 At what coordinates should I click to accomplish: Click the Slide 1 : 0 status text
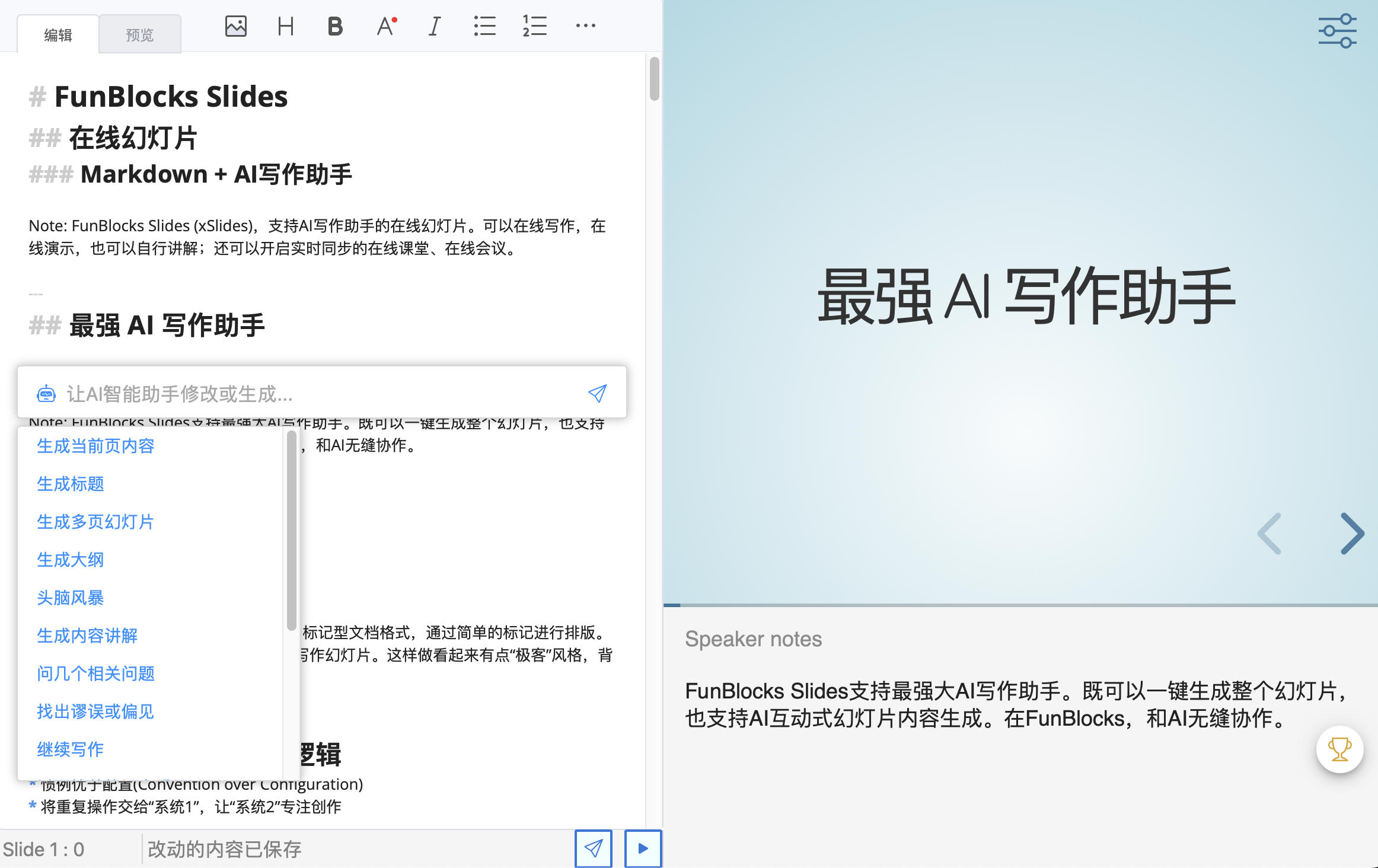(x=43, y=849)
